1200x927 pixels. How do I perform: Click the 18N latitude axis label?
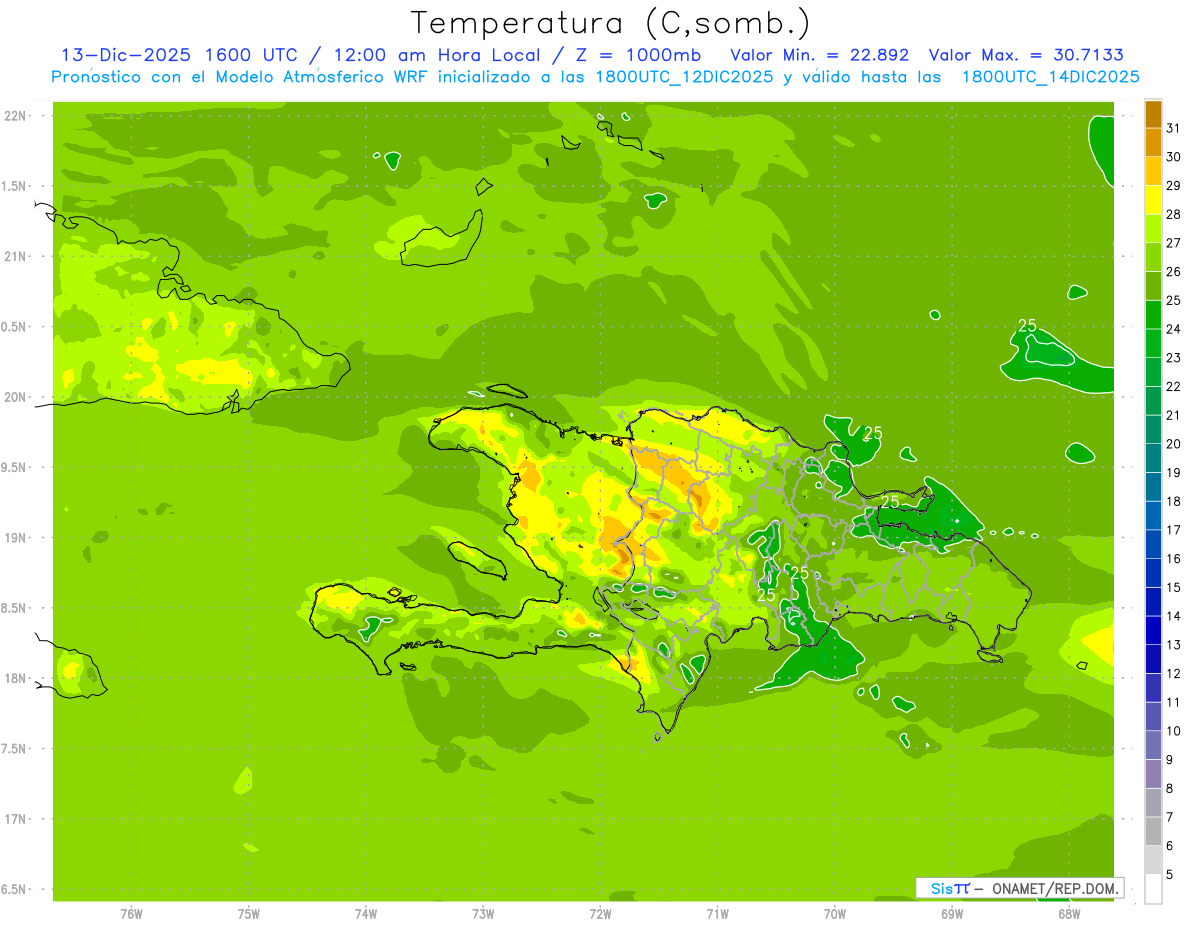[16, 679]
